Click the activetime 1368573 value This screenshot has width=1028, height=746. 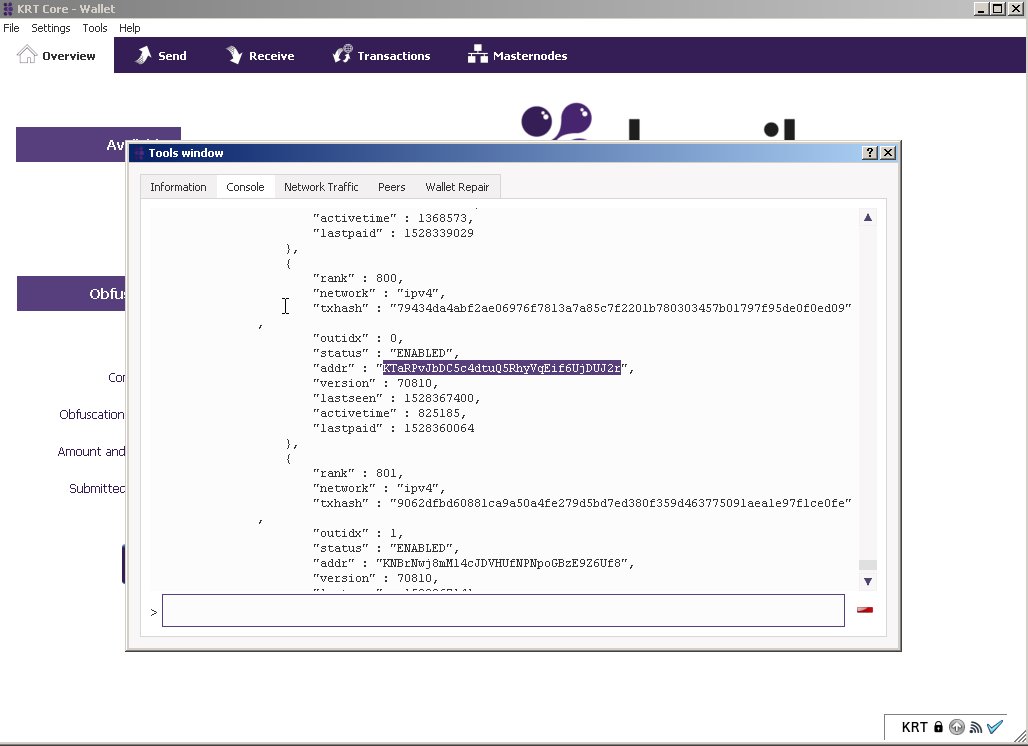pos(443,218)
